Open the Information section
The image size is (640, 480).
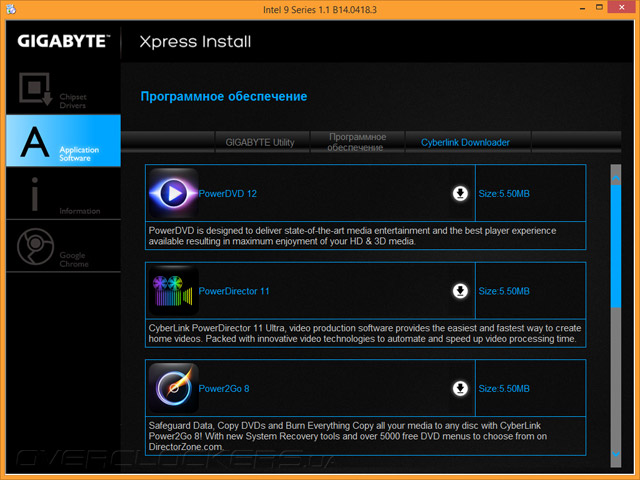pos(63,193)
